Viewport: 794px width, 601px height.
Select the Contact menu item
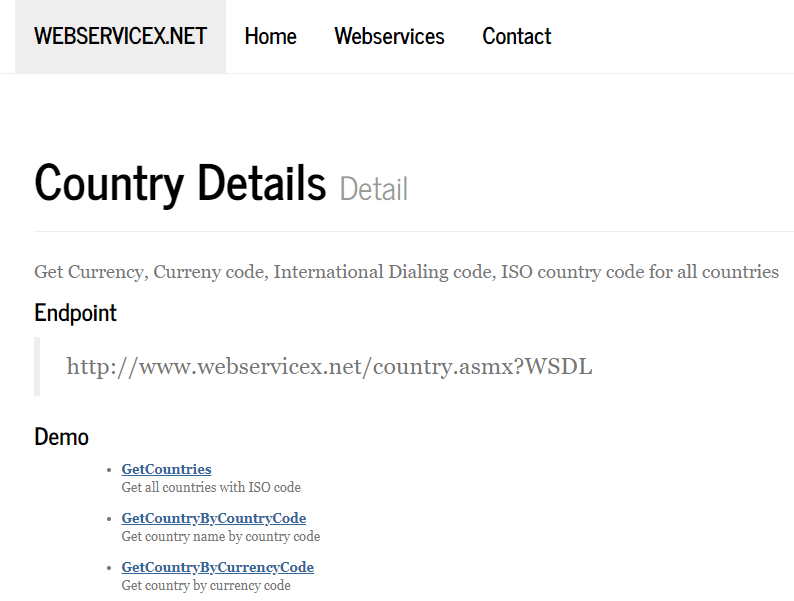[517, 36]
